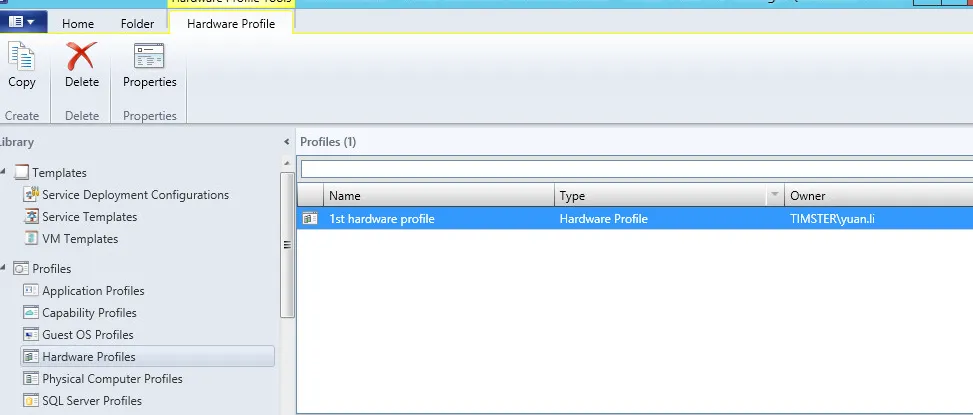The image size is (973, 415).
Task: Click the Guest OS Profiles icon
Action: 31,334
